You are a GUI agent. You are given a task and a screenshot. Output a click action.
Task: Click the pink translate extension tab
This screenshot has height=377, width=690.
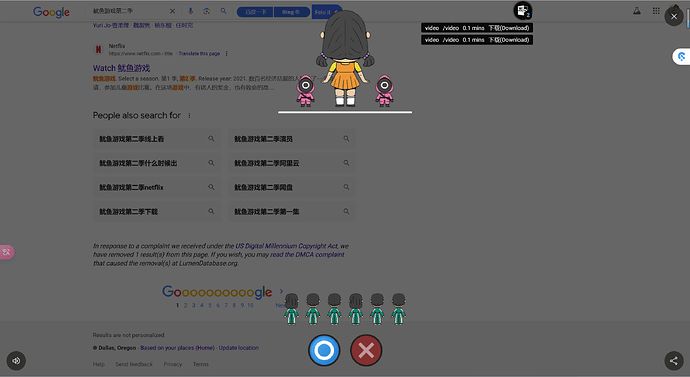click(x=7, y=252)
